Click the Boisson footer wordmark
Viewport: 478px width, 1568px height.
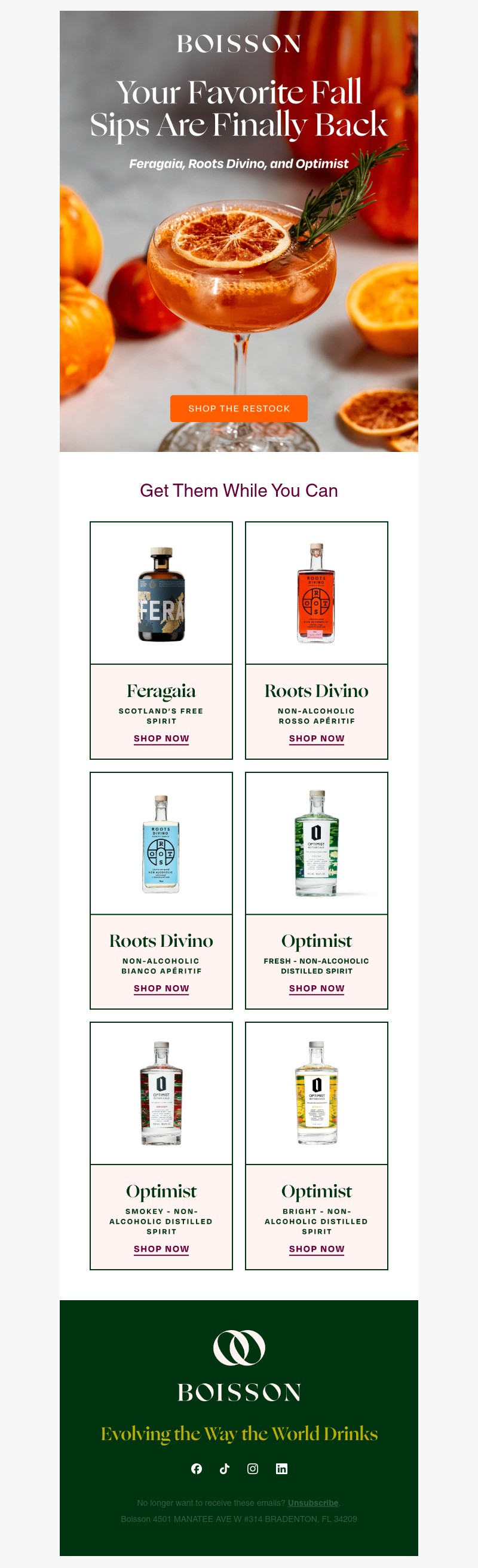pos(239,1393)
